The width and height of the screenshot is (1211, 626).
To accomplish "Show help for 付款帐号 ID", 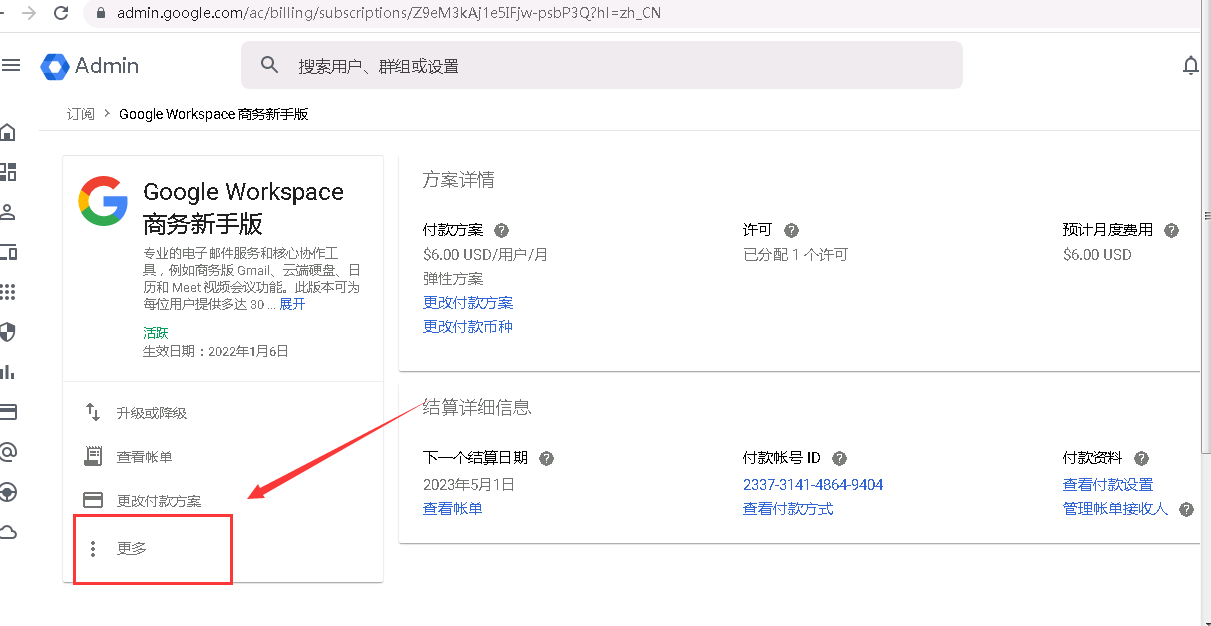I will click(x=840, y=459).
